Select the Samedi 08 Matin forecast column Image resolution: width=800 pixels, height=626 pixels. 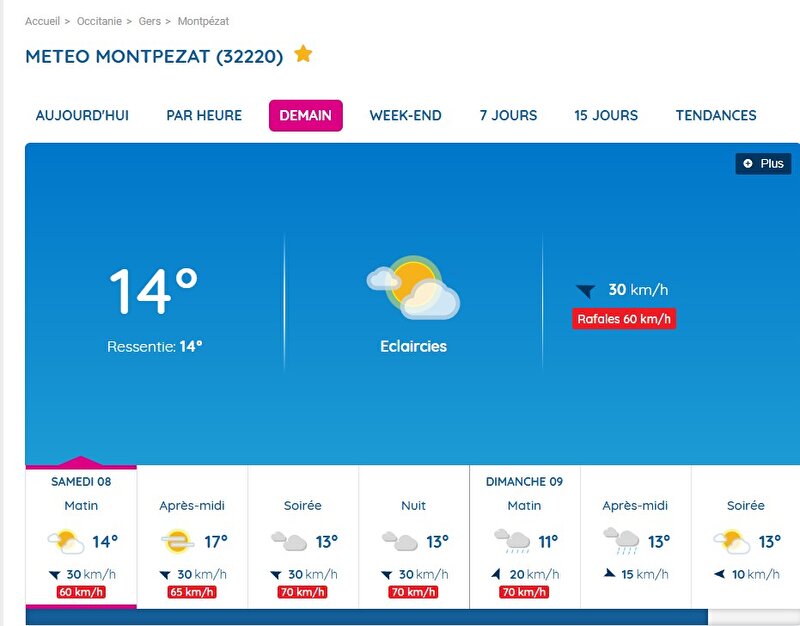point(81,536)
